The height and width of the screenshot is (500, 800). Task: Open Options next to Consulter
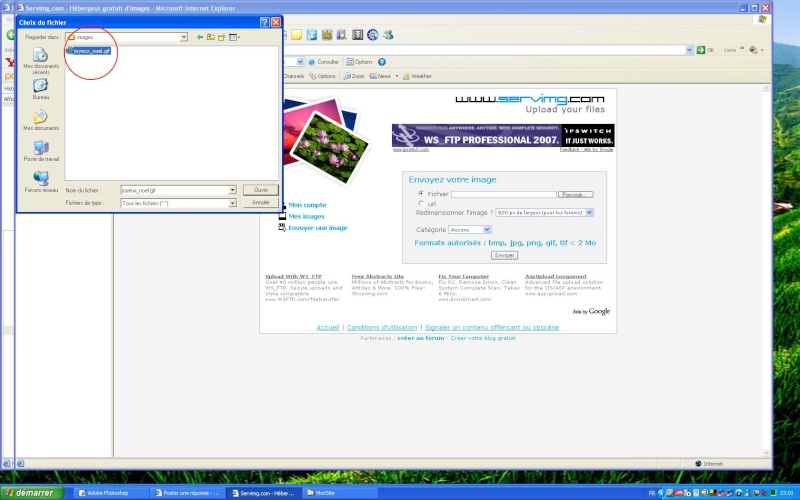(359, 62)
